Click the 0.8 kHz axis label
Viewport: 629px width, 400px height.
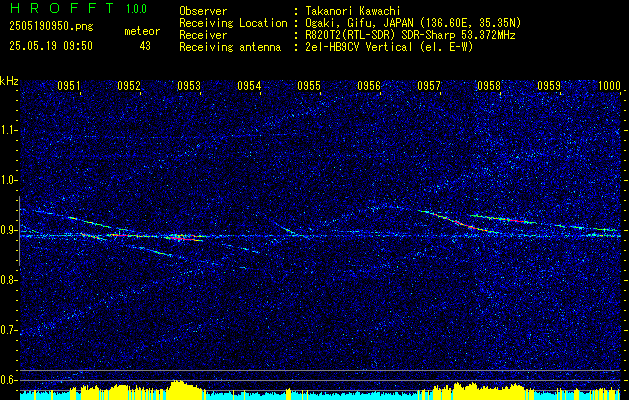click(8, 280)
